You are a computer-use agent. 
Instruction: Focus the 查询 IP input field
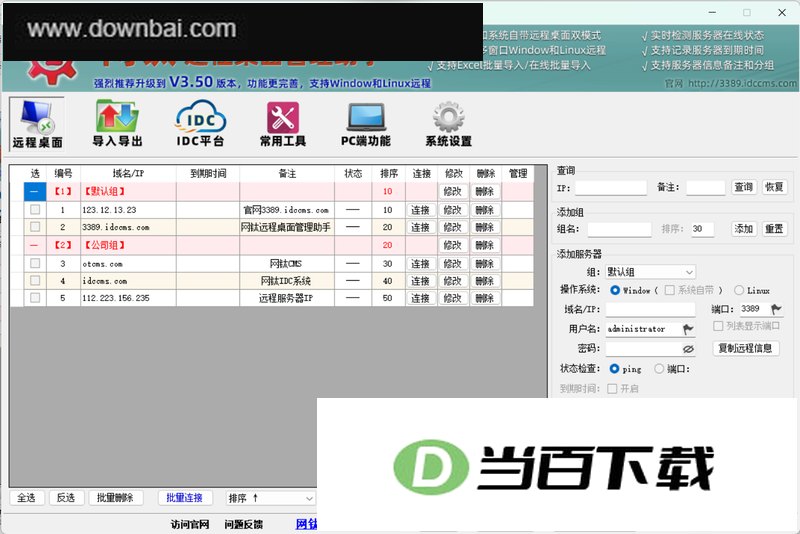point(611,188)
